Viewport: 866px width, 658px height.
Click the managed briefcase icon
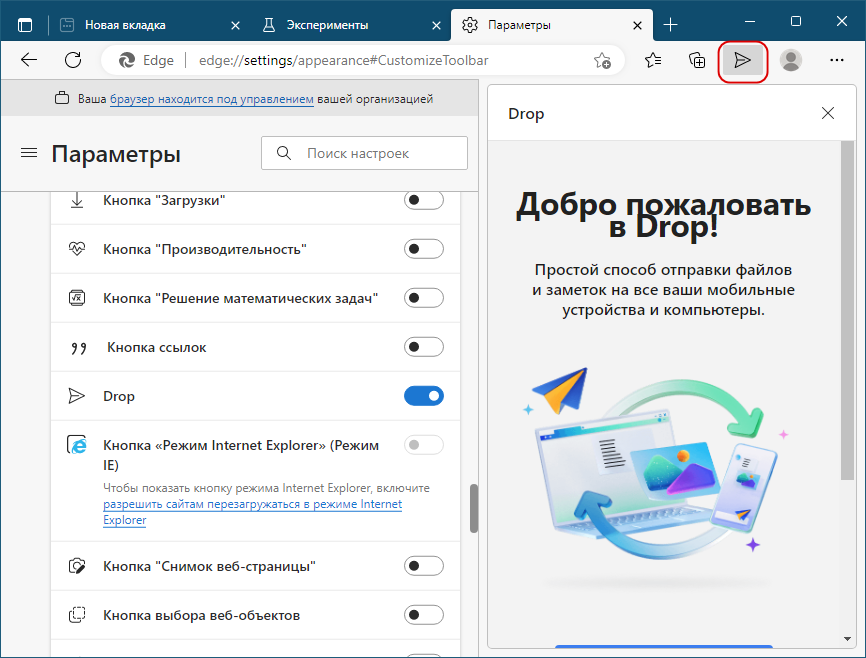click(x=62, y=98)
